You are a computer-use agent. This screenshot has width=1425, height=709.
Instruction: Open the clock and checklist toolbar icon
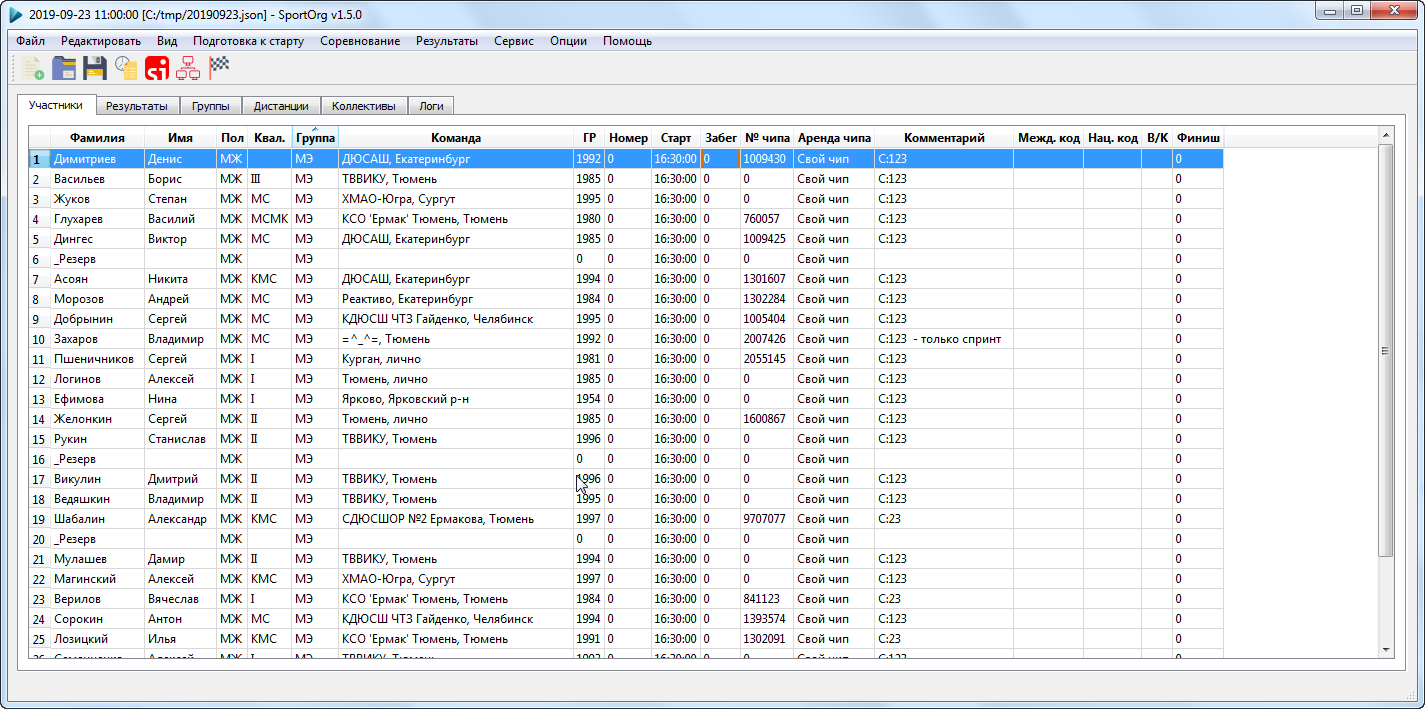click(x=126, y=68)
